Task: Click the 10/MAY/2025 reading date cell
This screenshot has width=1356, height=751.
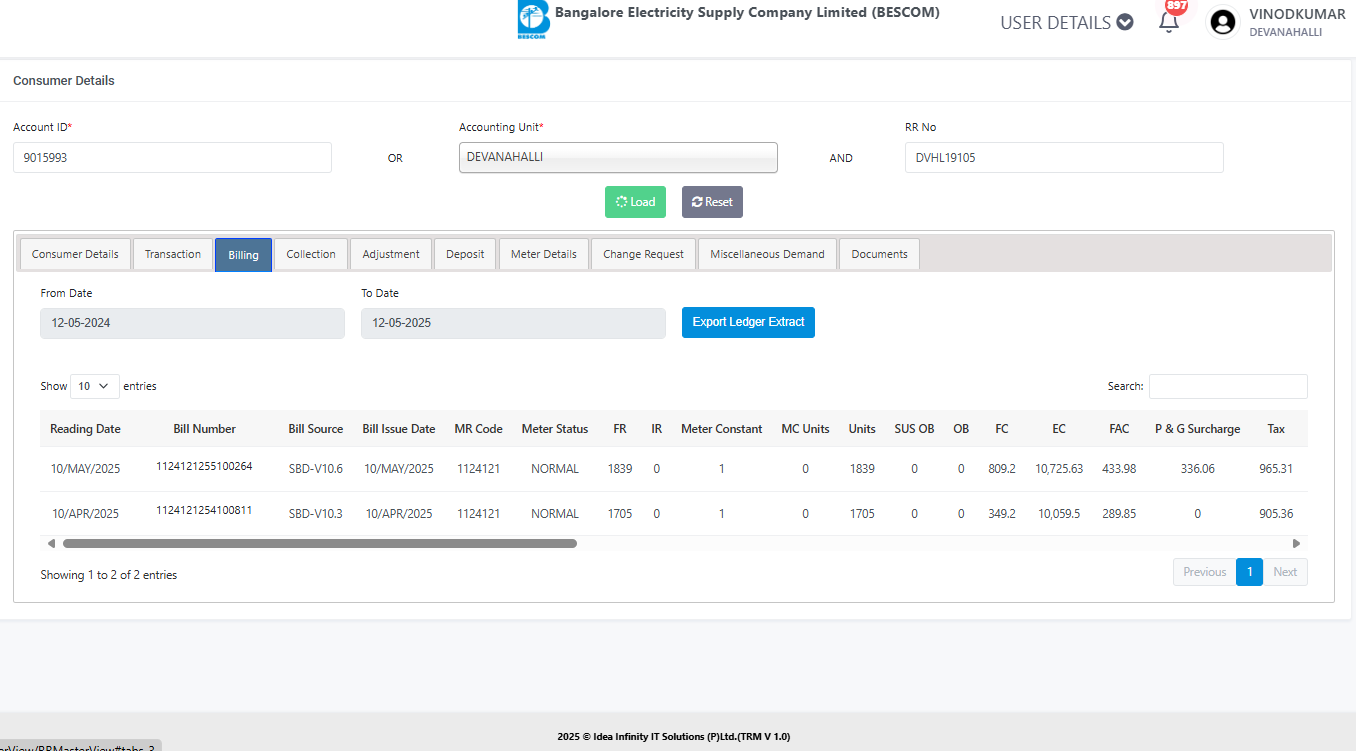Action: [85, 469]
